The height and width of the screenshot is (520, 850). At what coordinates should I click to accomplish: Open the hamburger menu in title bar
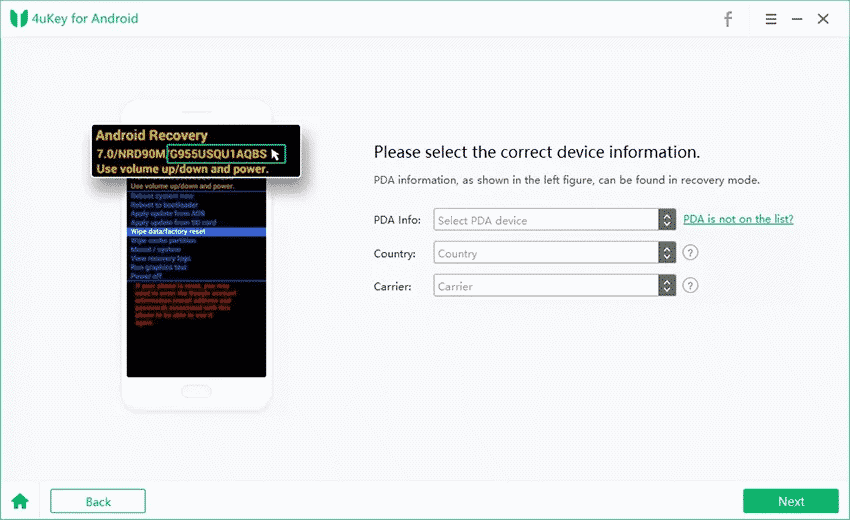coord(771,19)
